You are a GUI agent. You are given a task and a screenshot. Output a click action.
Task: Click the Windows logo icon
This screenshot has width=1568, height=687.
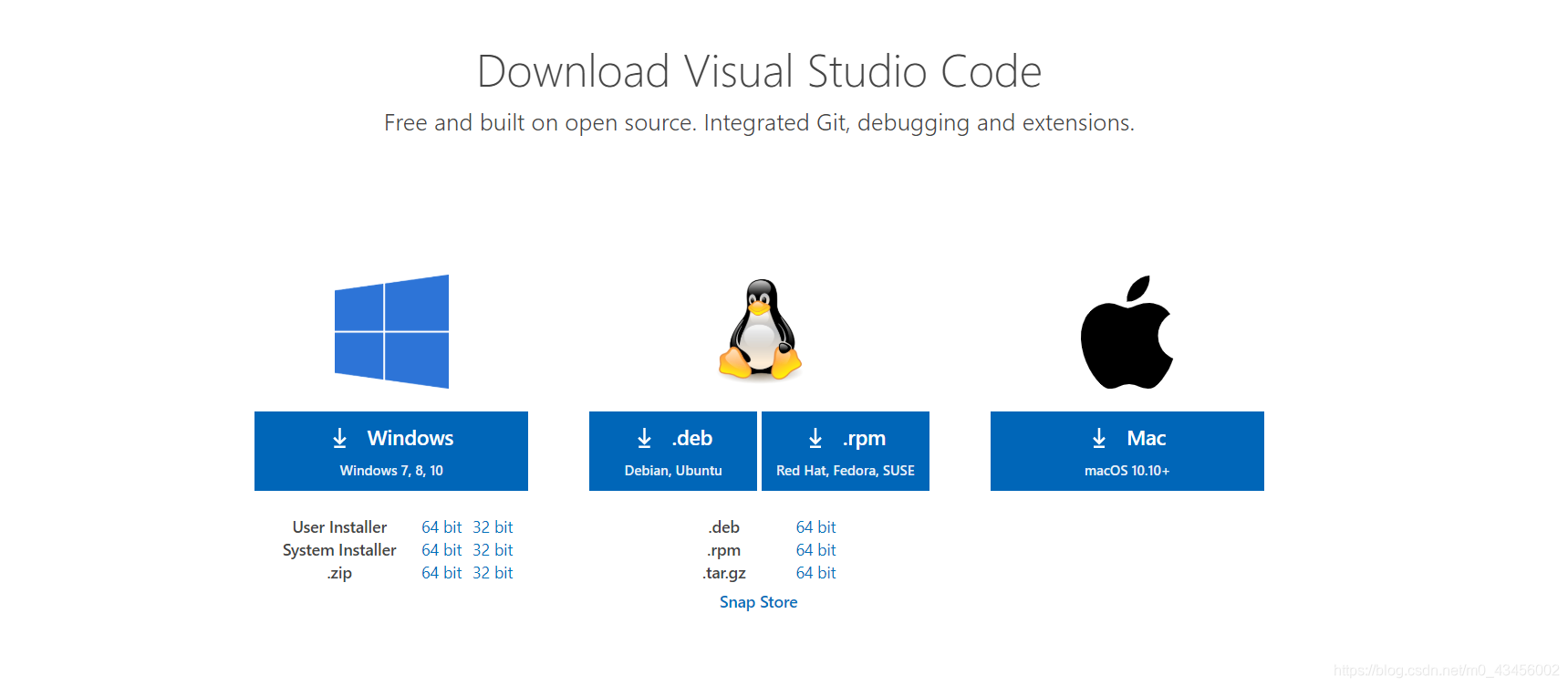click(x=391, y=331)
